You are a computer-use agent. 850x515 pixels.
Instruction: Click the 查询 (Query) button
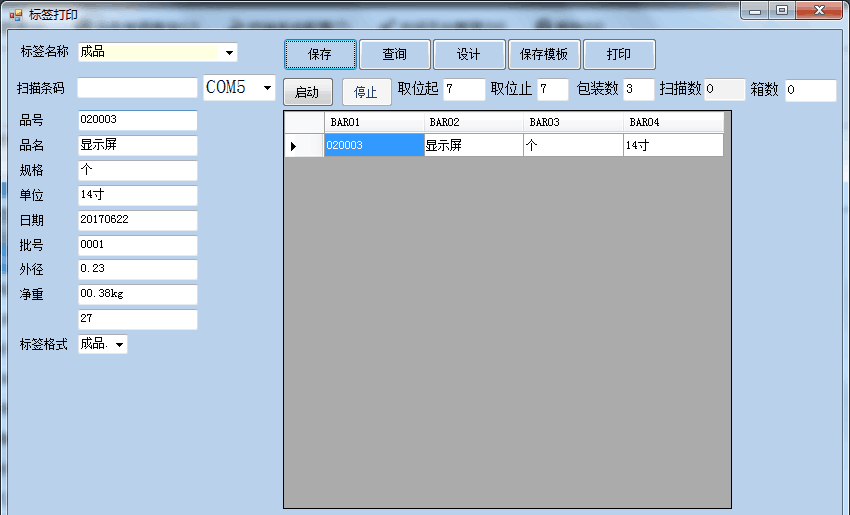394,55
